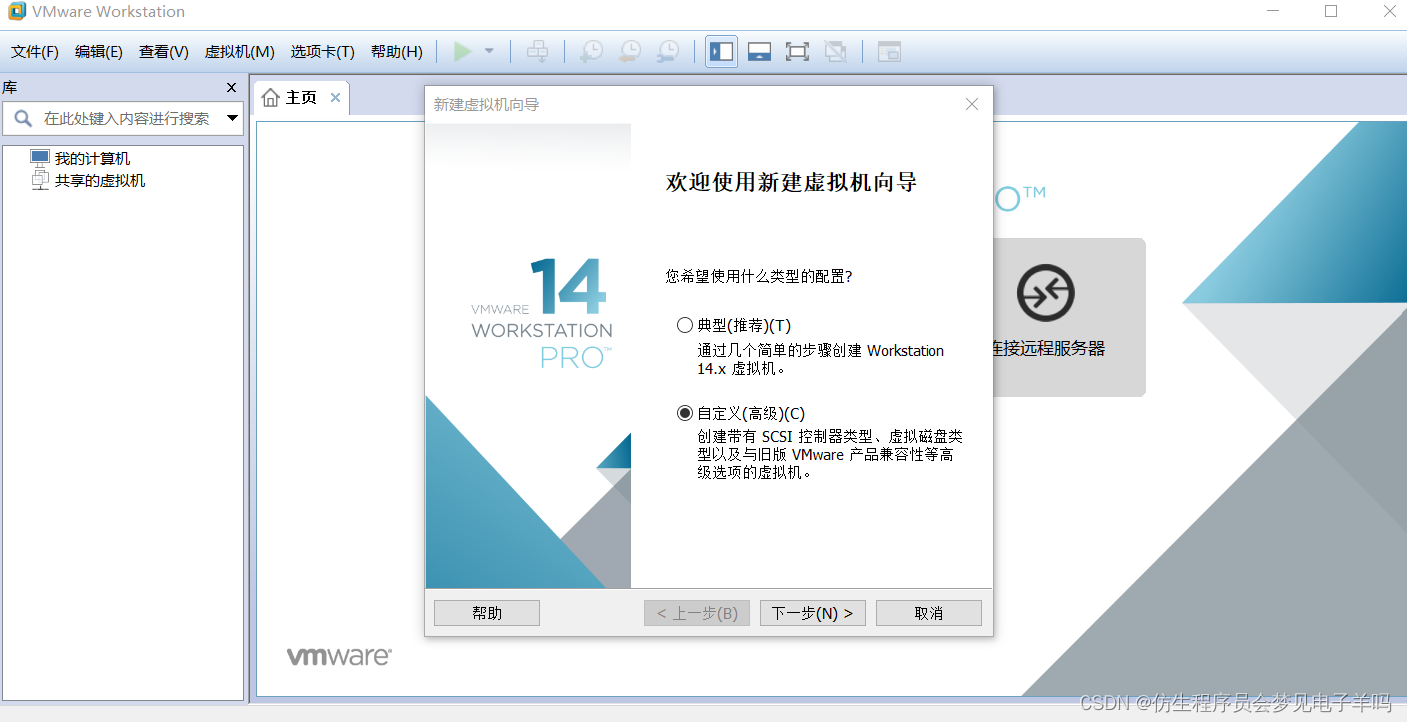Image resolution: width=1407 pixels, height=722 pixels.
Task: Open the 虚拟机(M) menu
Action: [240, 51]
